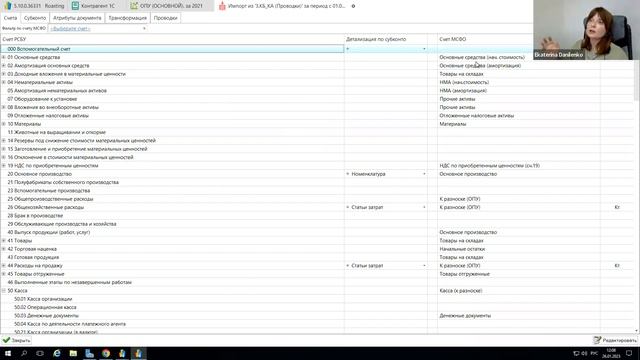This screenshot has width=640, height=360.
Task: Select row 20 Основное производство
Action: 172,174
